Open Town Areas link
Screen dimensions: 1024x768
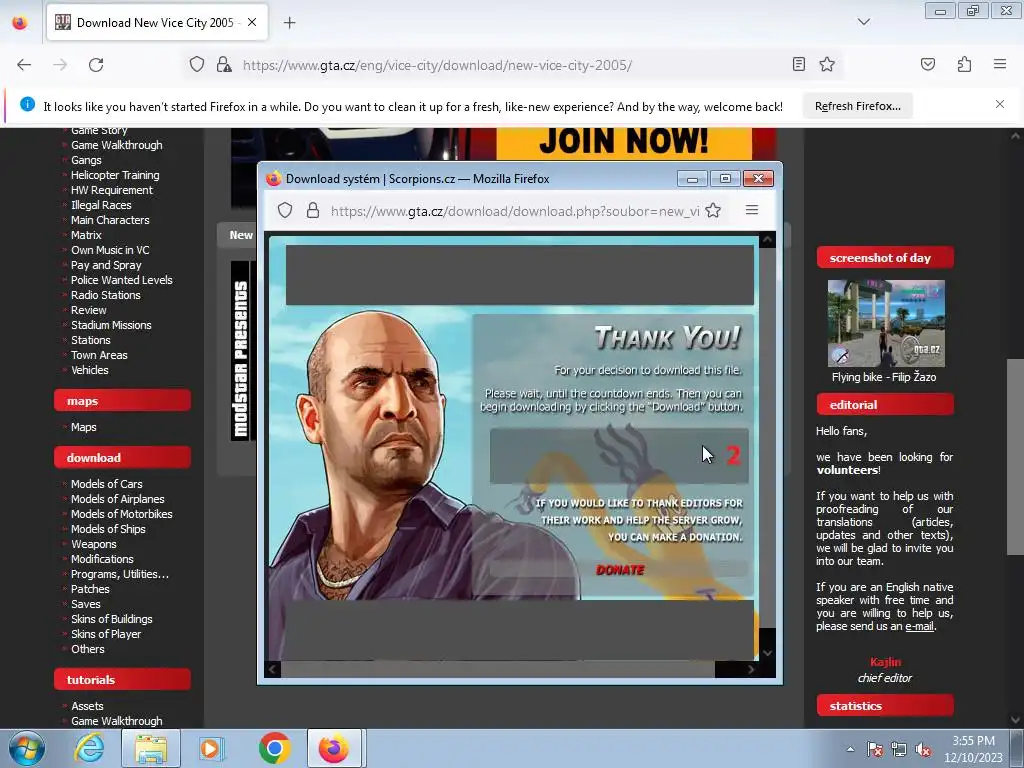coord(99,355)
